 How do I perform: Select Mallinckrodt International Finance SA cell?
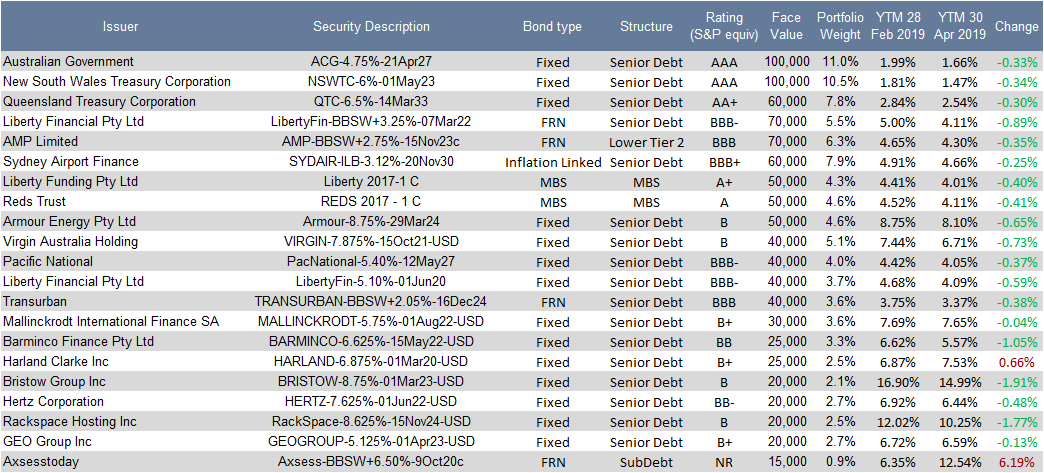111,322
